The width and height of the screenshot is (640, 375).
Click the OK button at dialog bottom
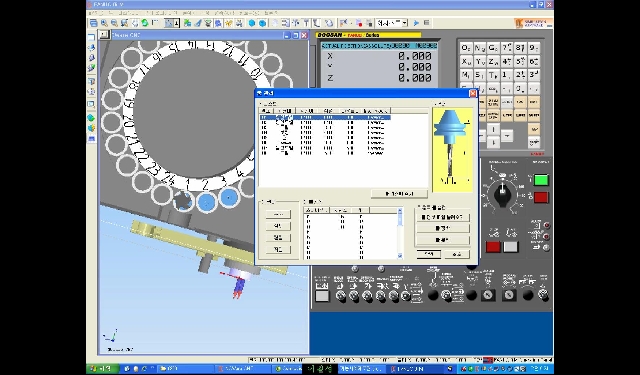(429, 254)
